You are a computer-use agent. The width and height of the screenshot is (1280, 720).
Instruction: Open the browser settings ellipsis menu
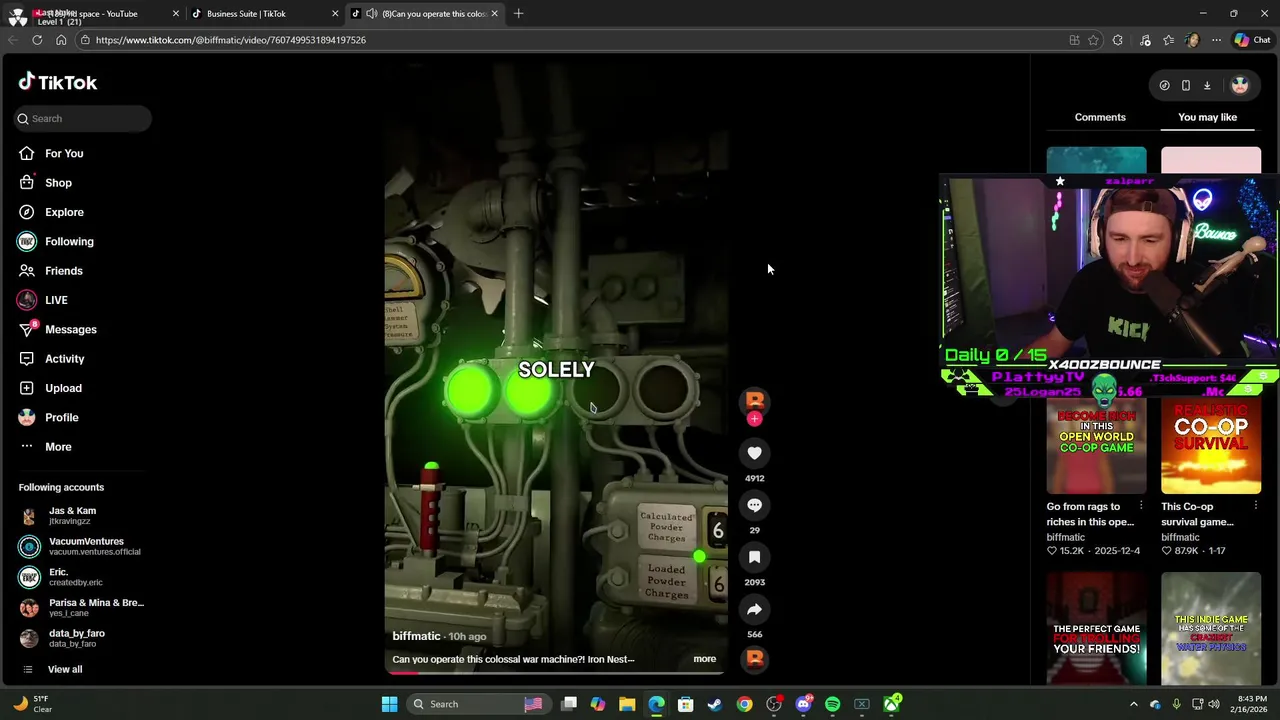click(1216, 40)
